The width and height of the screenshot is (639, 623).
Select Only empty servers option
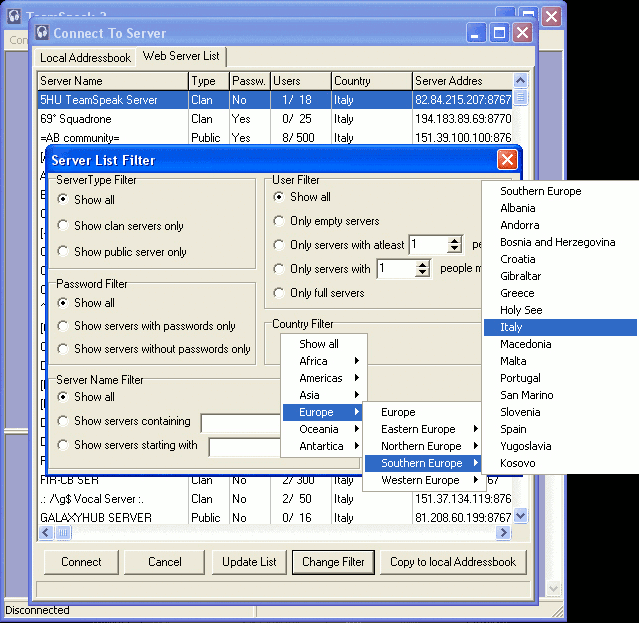click(327, 221)
